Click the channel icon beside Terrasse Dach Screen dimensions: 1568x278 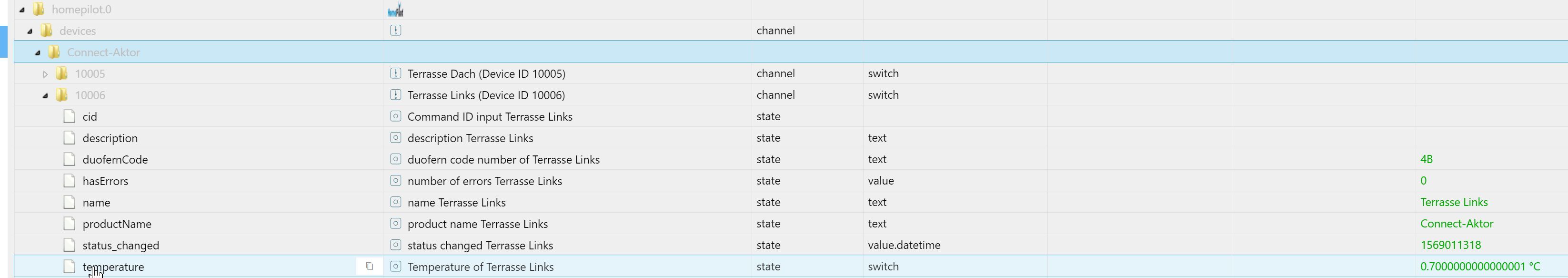[396, 73]
